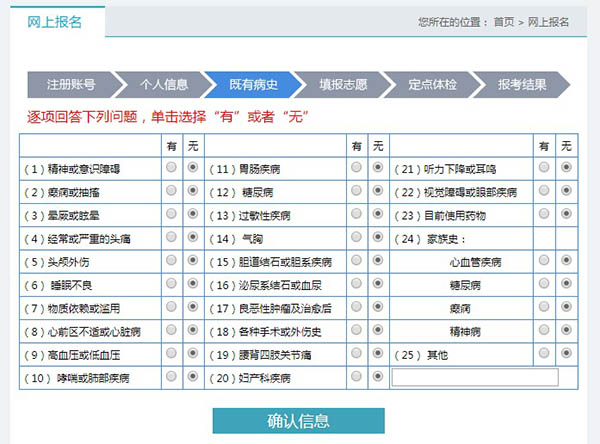600x444 pixels.
Task: Select '有' for 家族史 心血管疾病
Action: [x=544, y=260]
